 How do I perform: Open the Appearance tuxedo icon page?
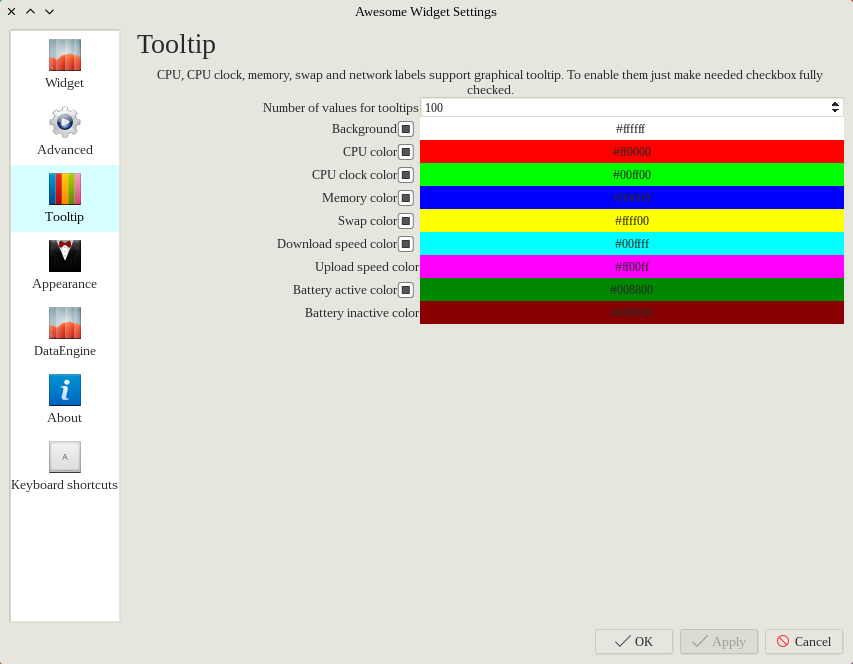(x=65, y=256)
